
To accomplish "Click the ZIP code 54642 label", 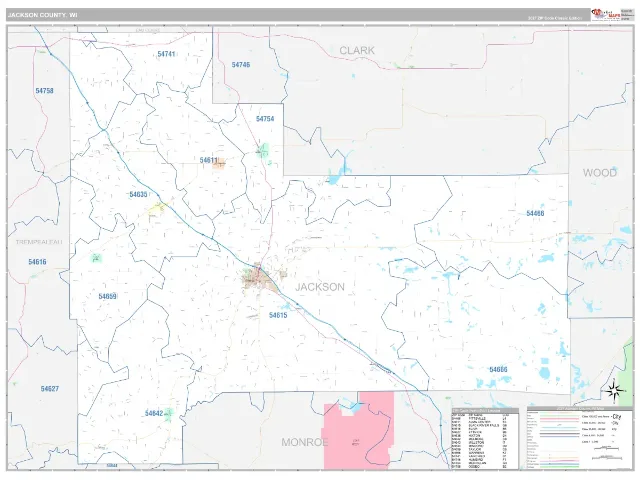I will point(154,413).
